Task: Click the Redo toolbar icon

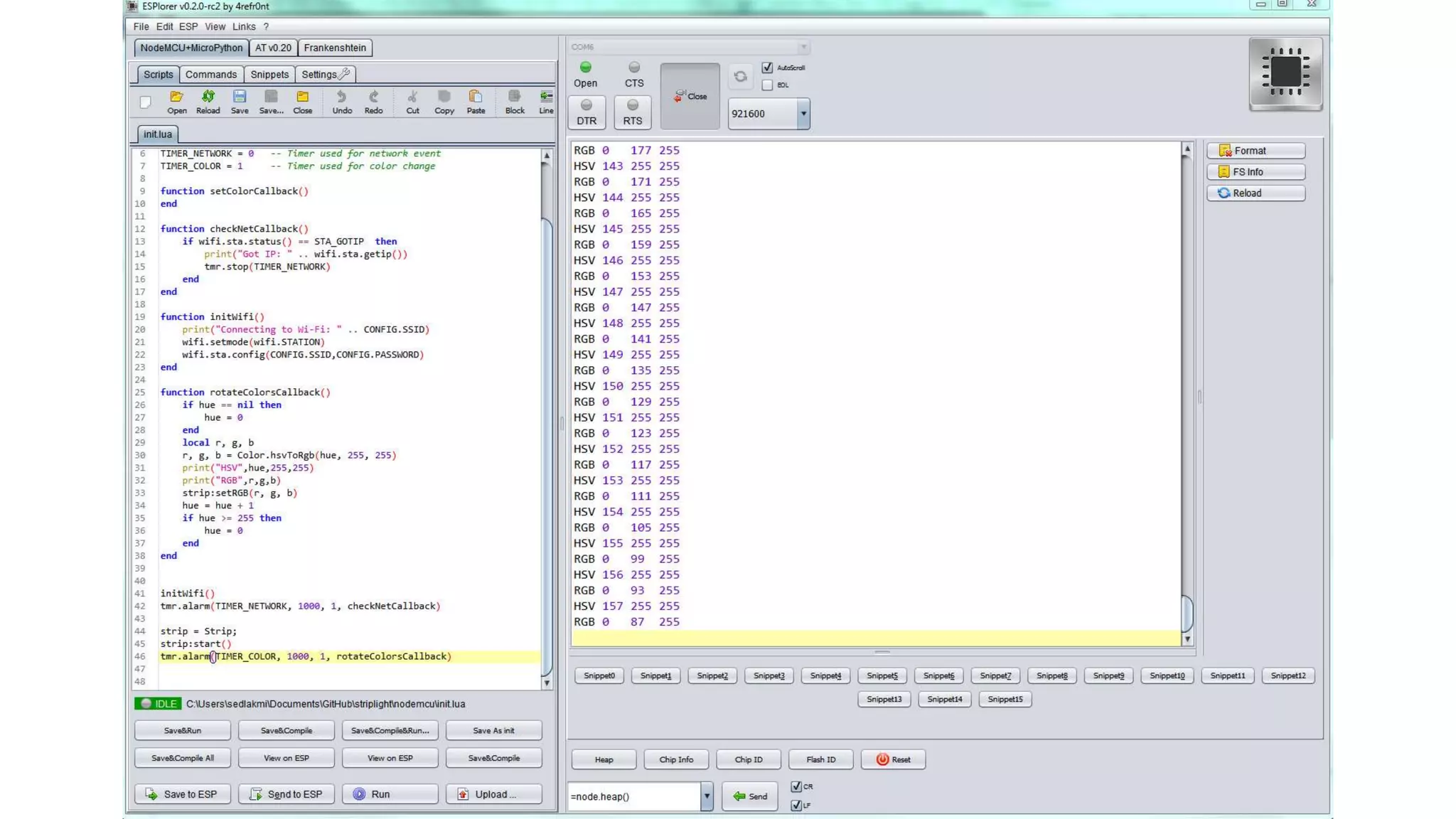Action: [373, 102]
